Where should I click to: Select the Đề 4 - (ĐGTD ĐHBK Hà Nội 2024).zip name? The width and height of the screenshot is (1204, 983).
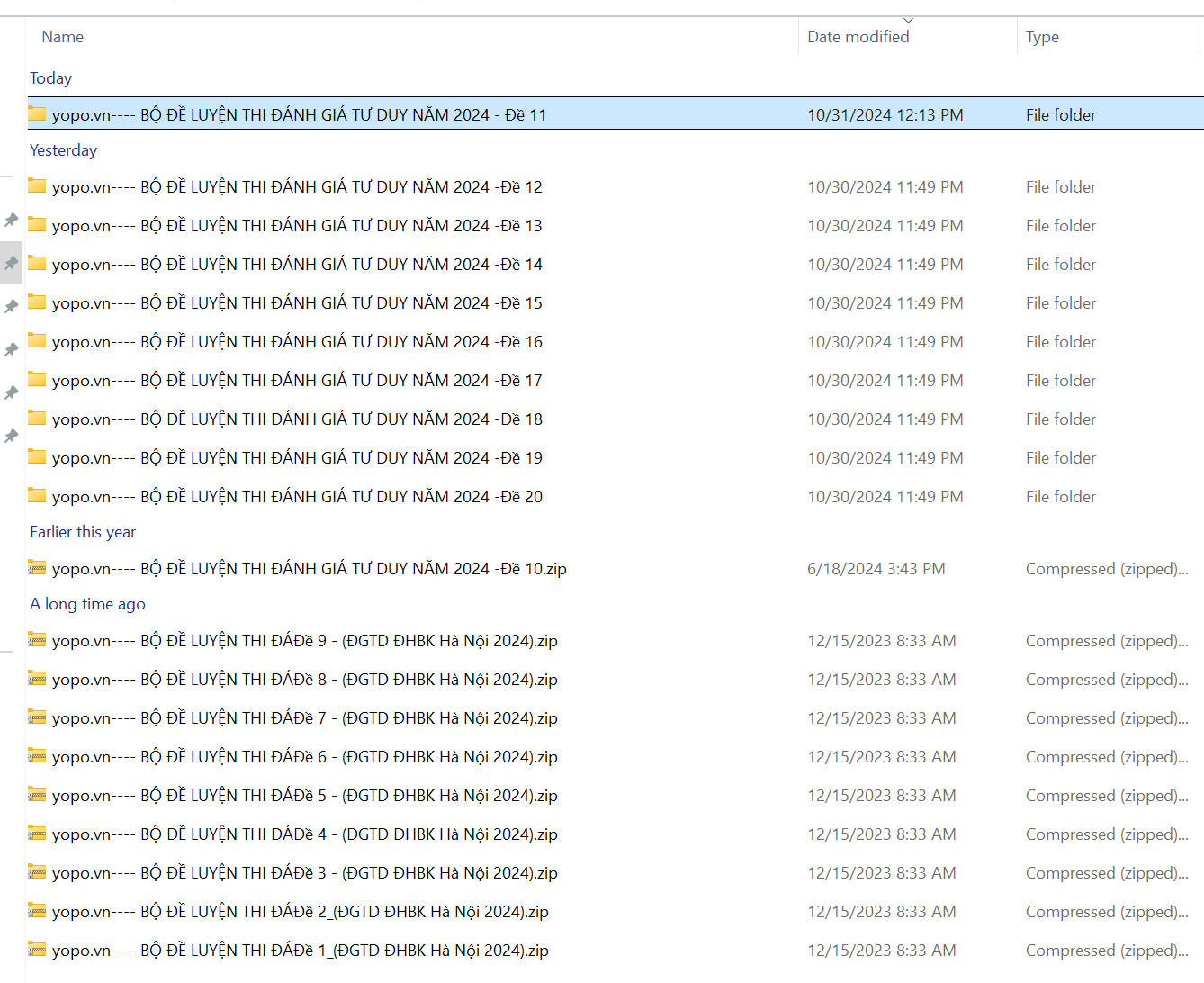(x=305, y=834)
